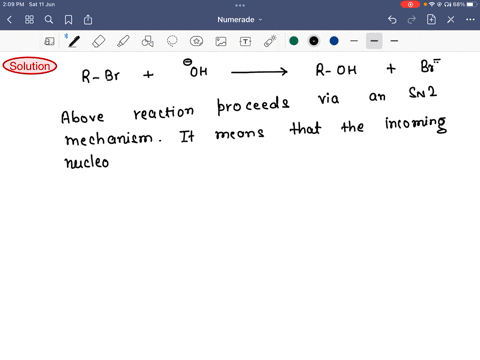
Task: Select the Highlighter tool
Action: [x=123, y=41]
